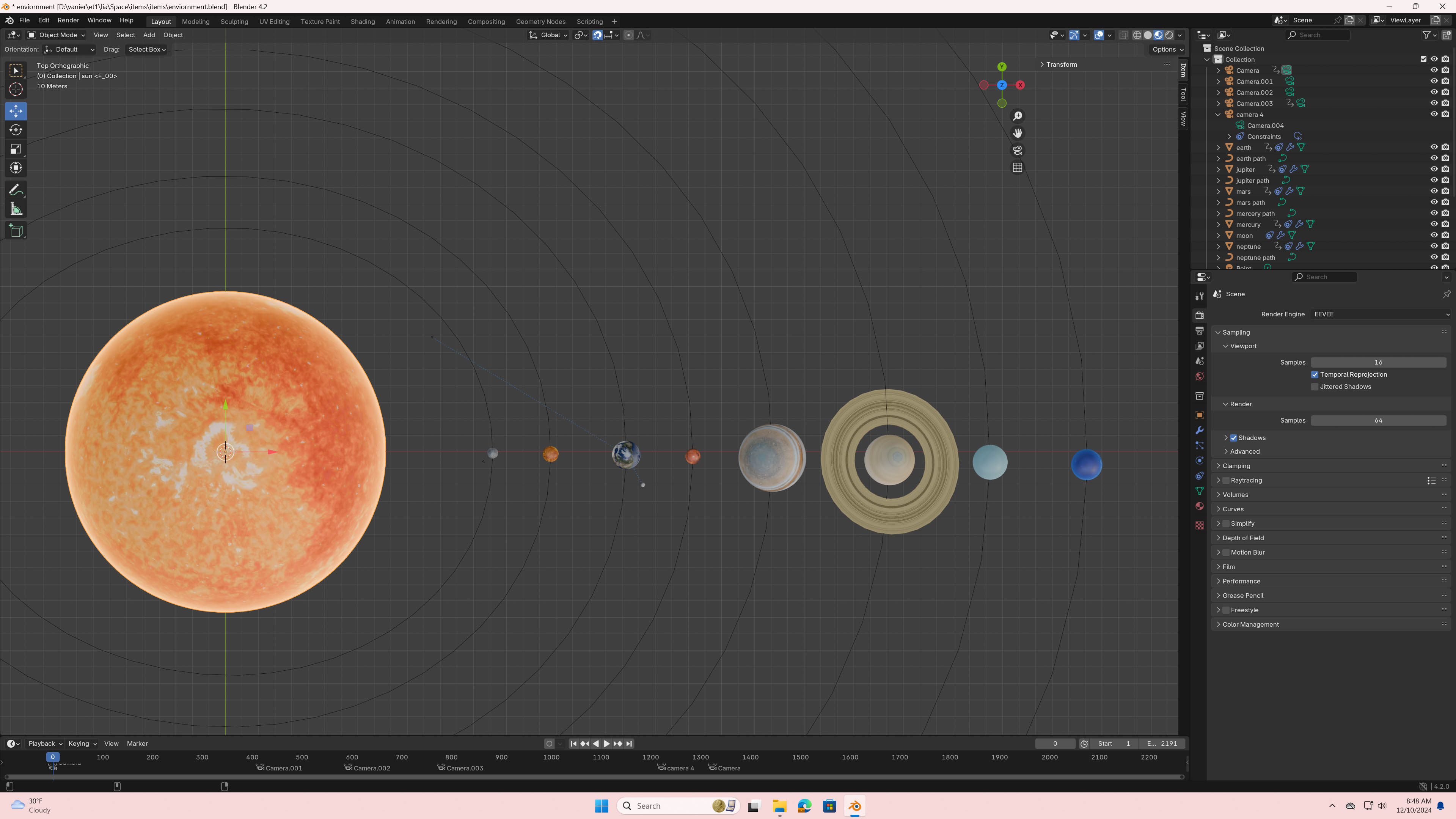Hide the jupiter object in outliner
1456x819 pixels.
[1434, 169]
